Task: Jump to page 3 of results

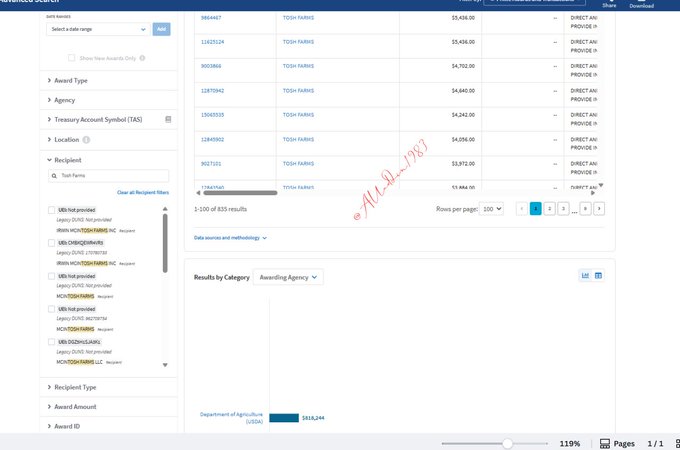Action: [x=563, y=209]
